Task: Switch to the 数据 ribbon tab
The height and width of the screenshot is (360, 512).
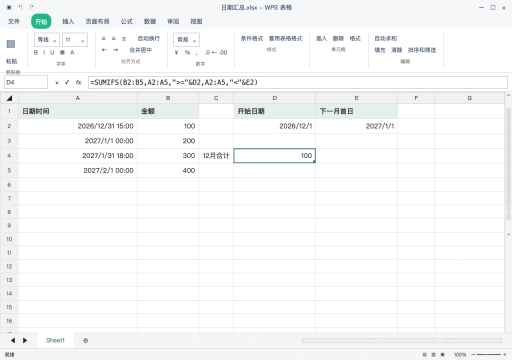Action: point(150,21)
